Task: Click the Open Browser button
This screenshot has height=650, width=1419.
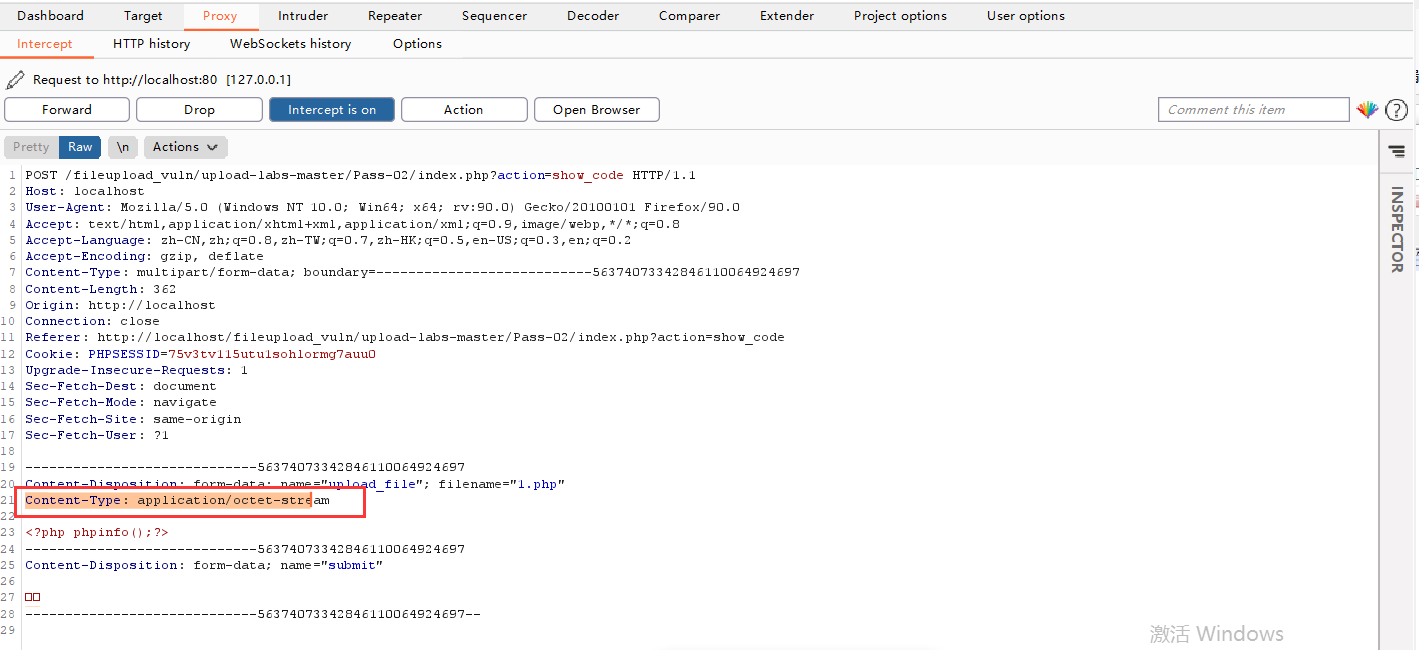Action: pos(597,110)
